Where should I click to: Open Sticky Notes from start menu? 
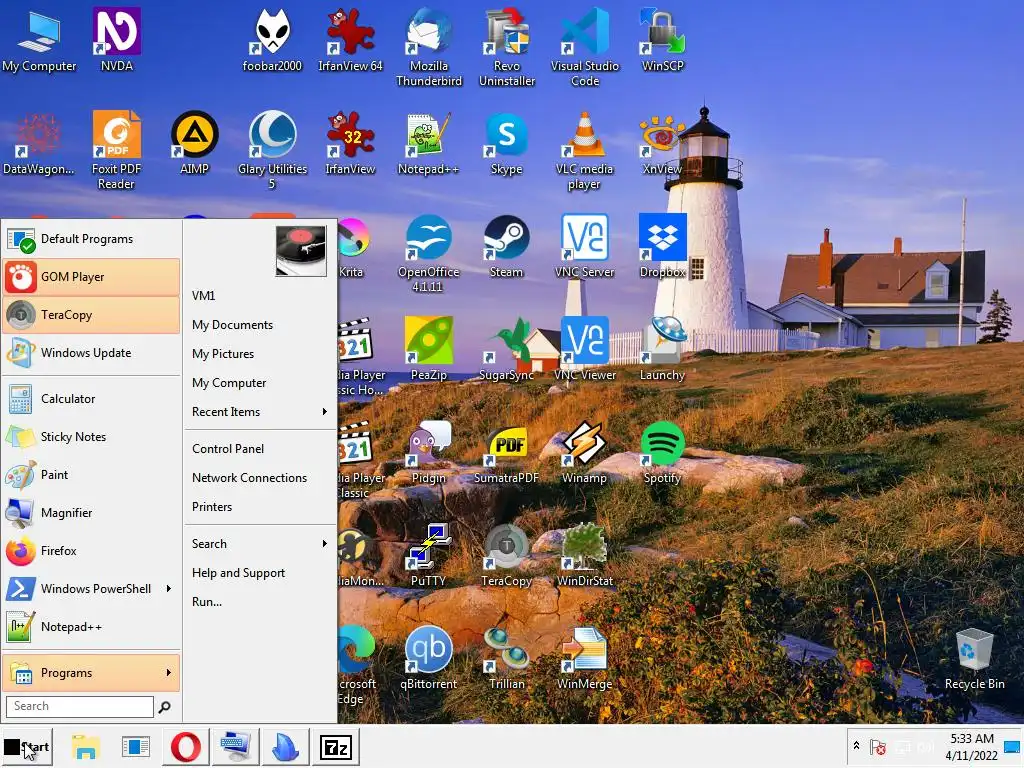pyautogui.click(x=91, y=436)
